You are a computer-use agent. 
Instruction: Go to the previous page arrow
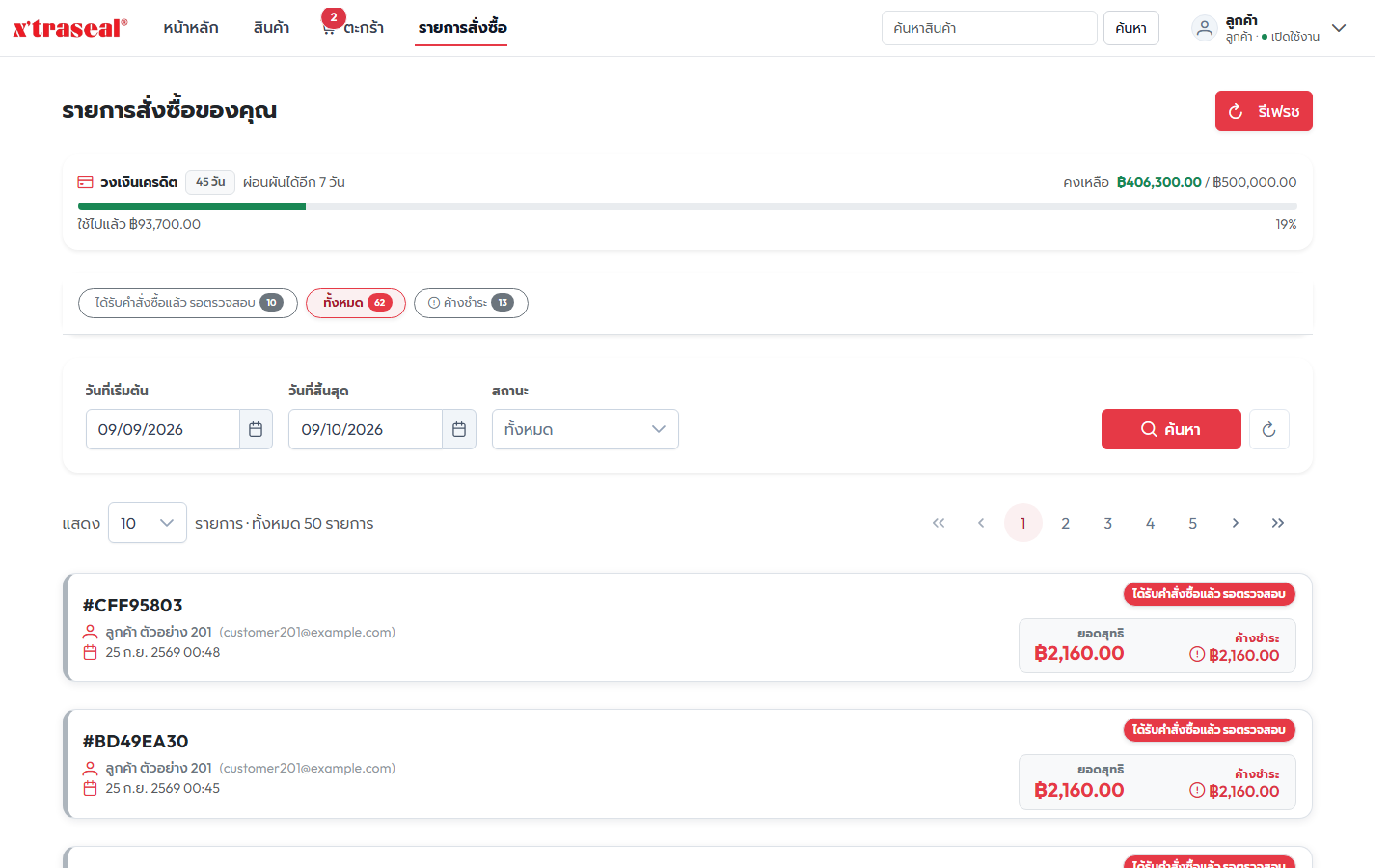(x=981, y=523)
